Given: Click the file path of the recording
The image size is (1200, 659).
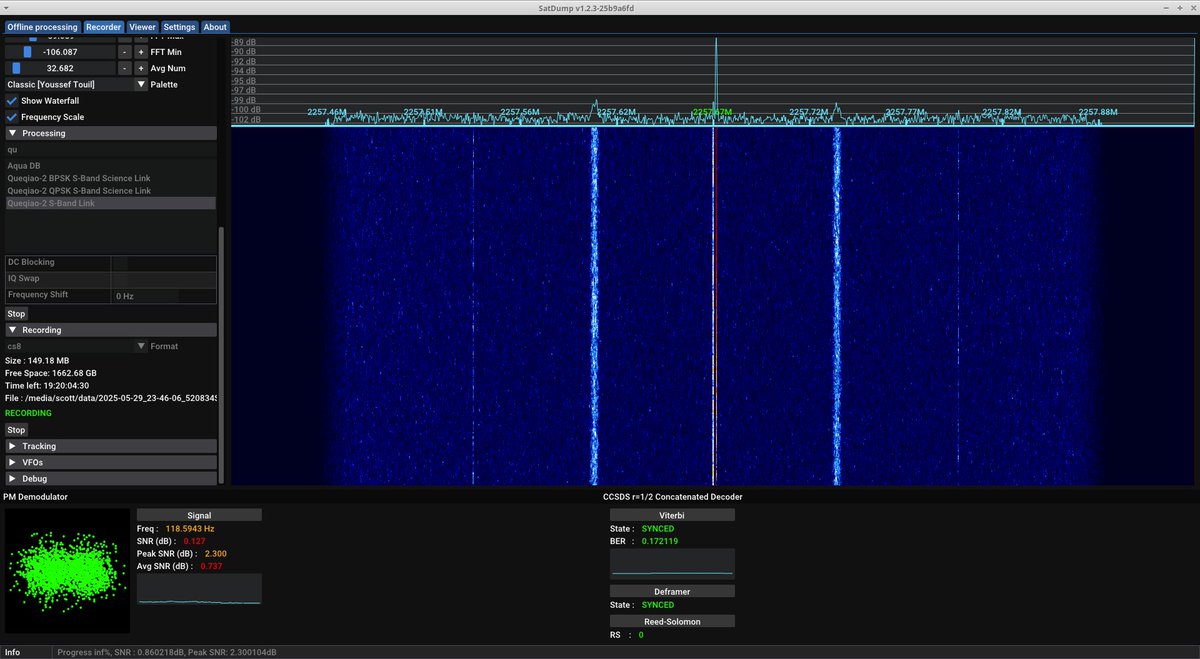Looking at the screenshot, I should coord(112,397).
